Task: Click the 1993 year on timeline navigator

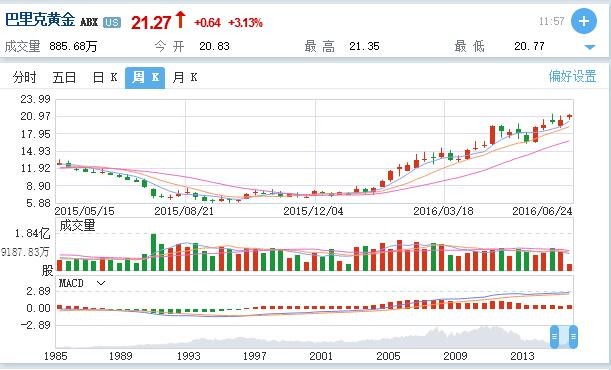Action: click(188, 356)
